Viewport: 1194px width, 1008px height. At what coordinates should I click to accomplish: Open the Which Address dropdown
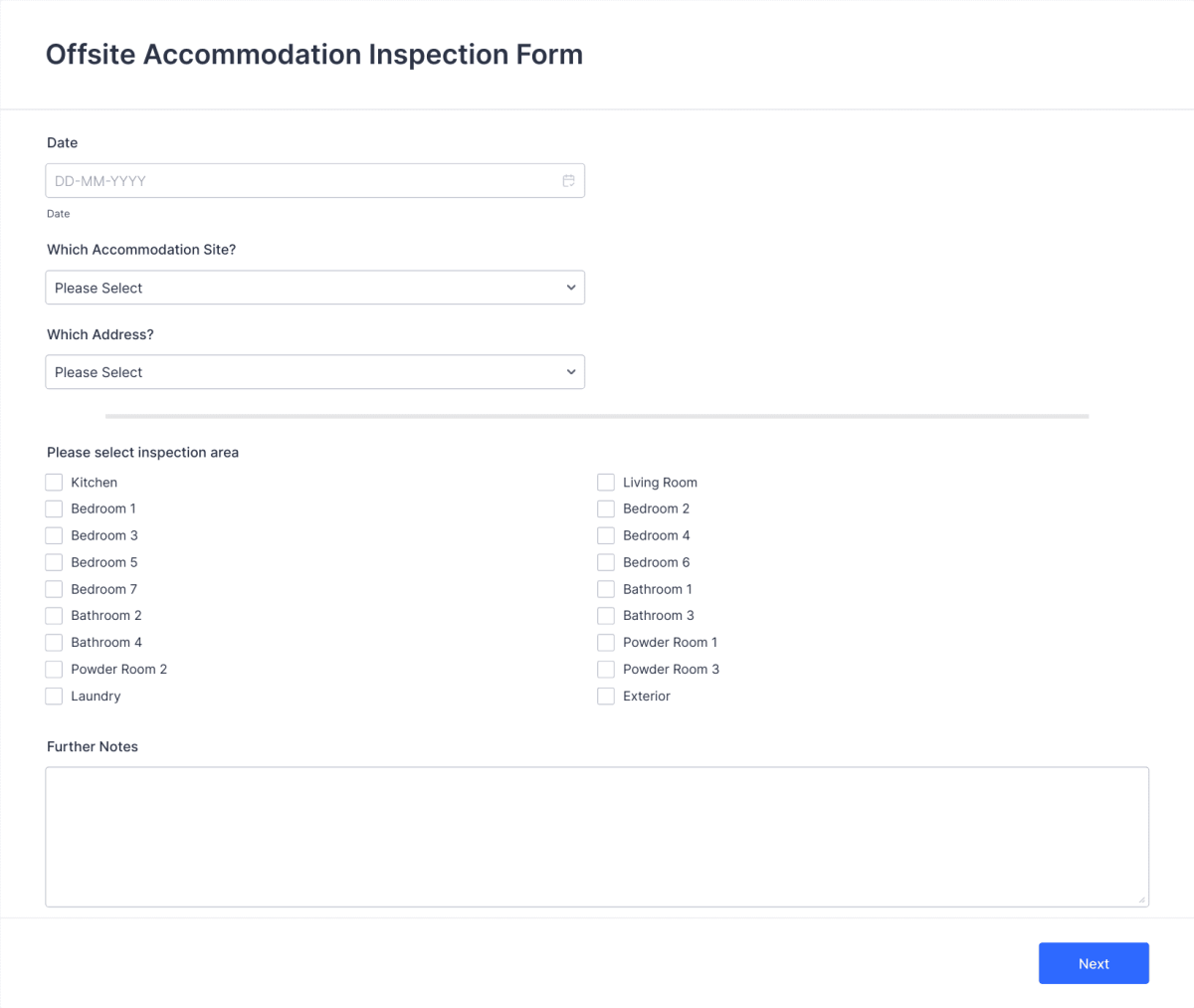point(314,371)
